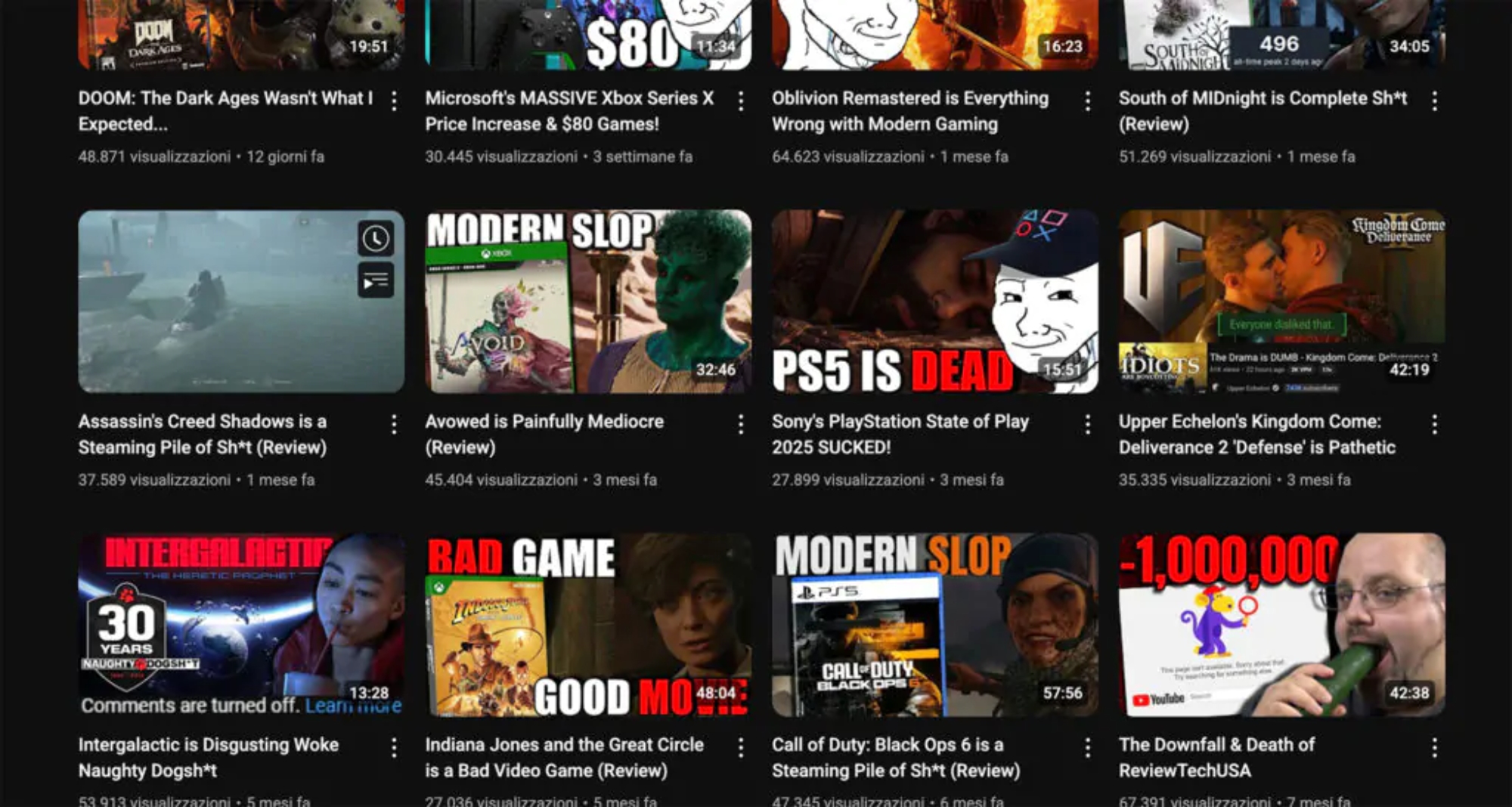This screenshot has width=1512, height=807.
Task: Open three-dot menu for Microsoft's Xbox price video
Action: pyautogui.click(x=741, y=101)
